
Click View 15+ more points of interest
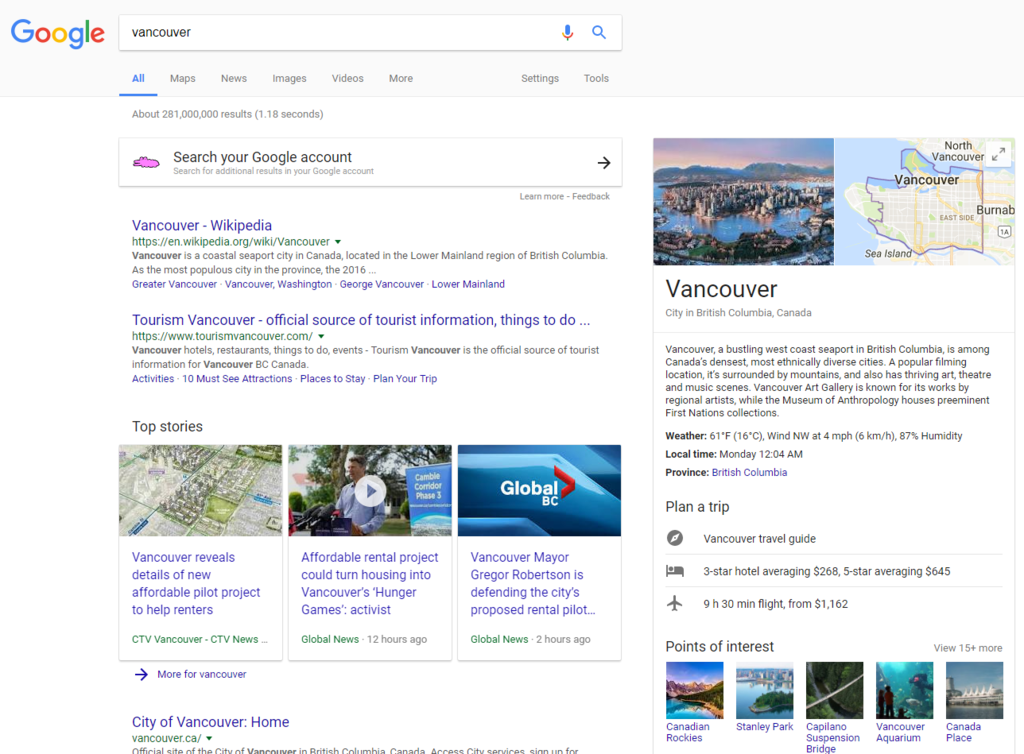click(968, 648)
